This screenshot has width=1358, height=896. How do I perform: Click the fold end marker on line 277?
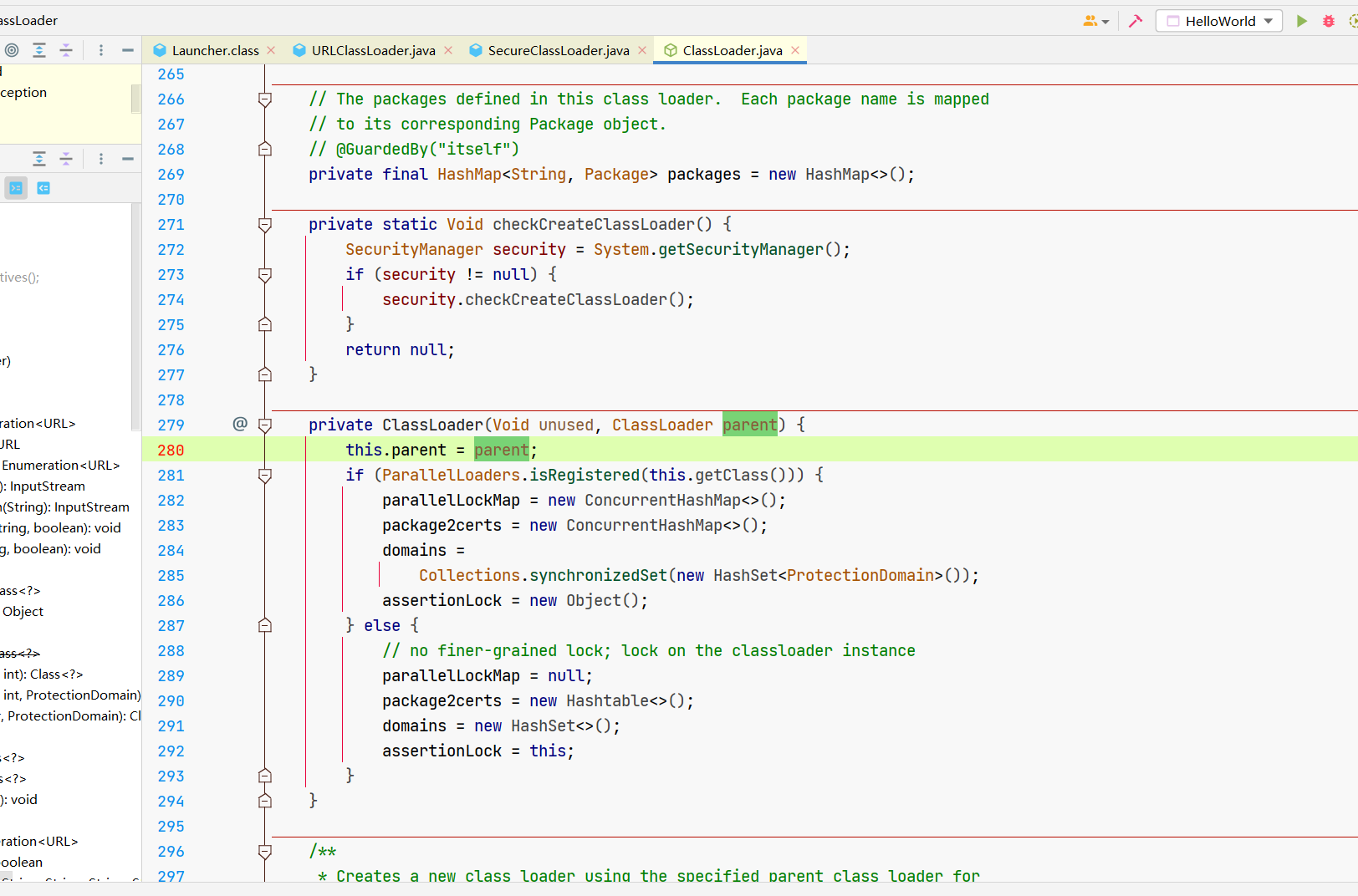tap(265, 374)
